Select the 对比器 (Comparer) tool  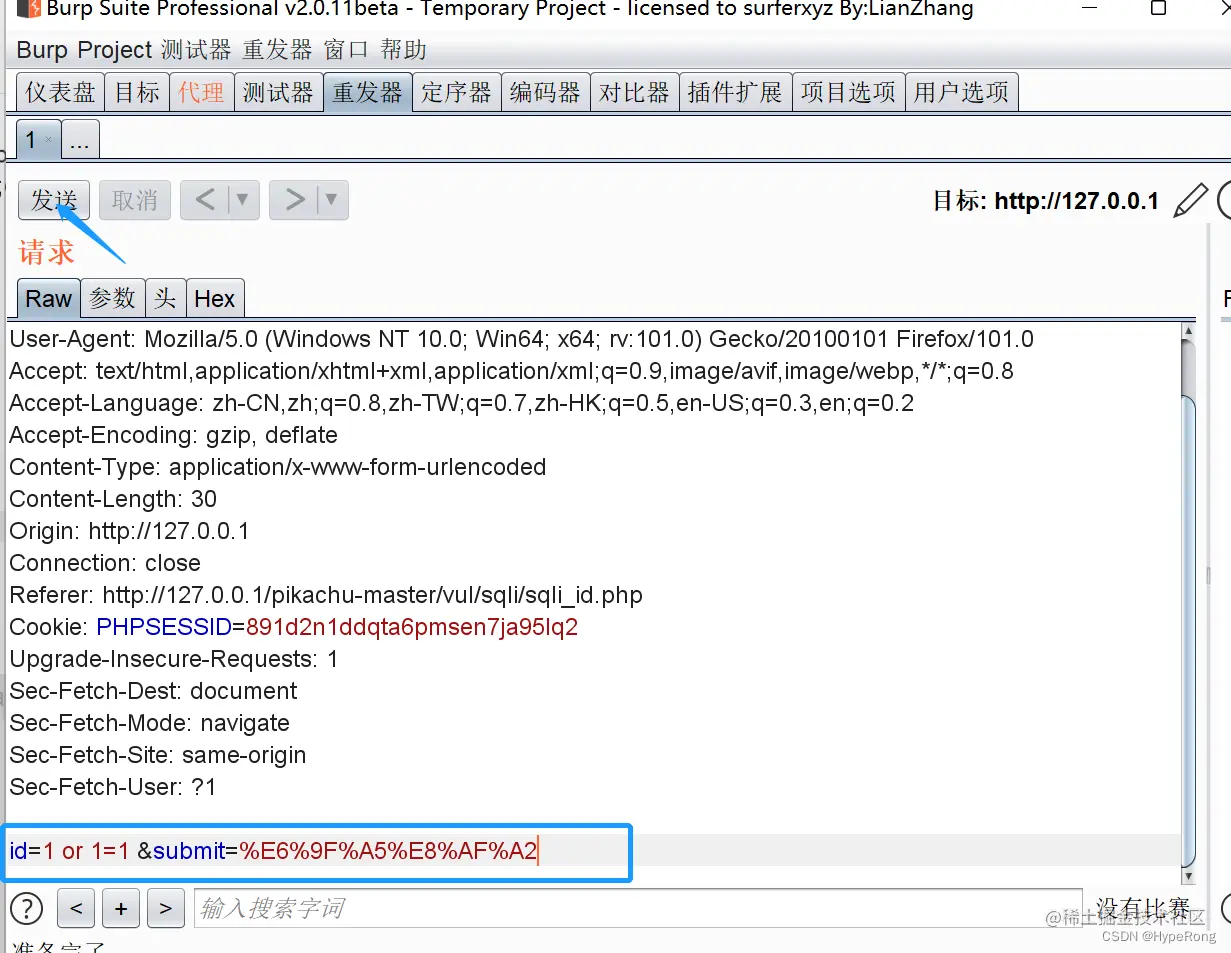(x=634, y=91)
